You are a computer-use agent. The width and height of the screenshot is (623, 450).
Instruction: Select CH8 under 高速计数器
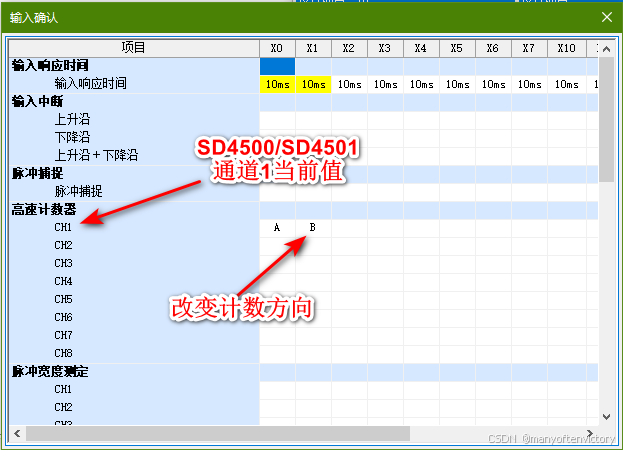pos(134,353)
